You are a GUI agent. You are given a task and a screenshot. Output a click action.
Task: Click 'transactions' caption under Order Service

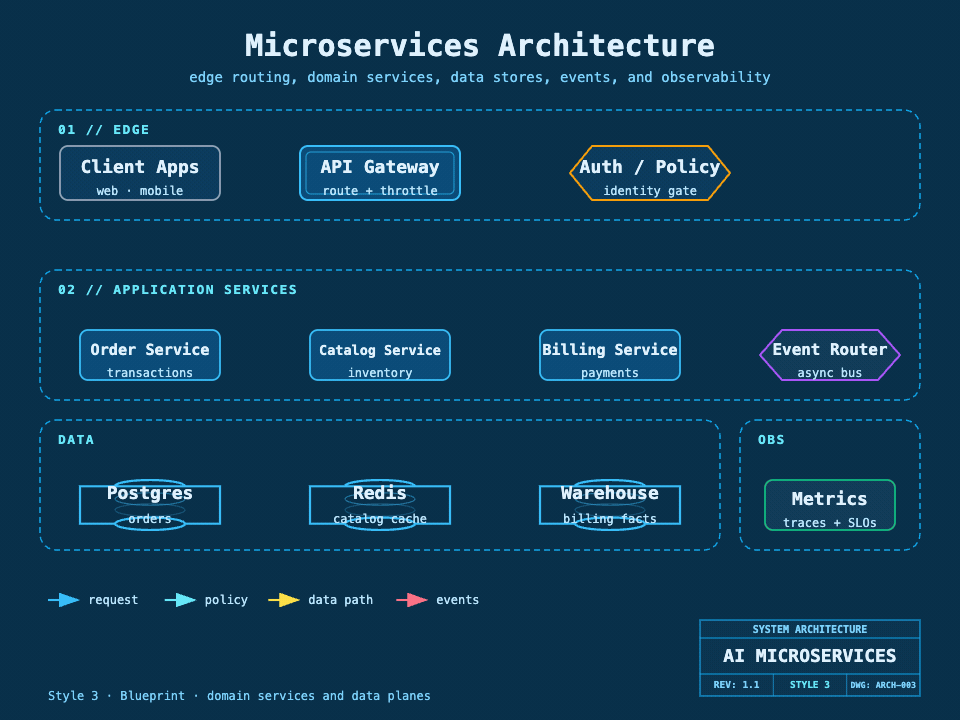pyautogui.click(x=150, y=372)
